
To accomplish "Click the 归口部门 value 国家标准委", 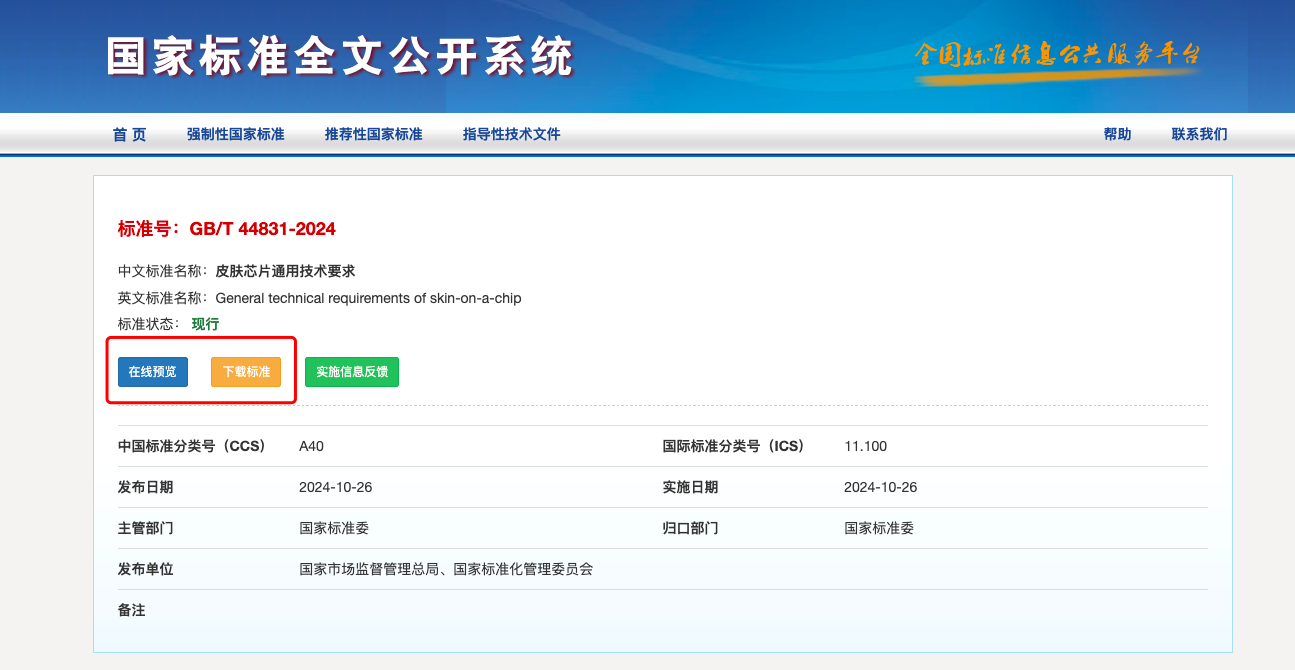I will click(879, 528).
